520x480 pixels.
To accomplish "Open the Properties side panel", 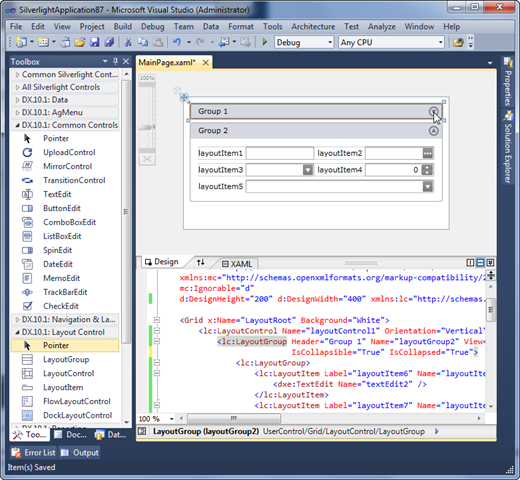I will click(507, 82).
